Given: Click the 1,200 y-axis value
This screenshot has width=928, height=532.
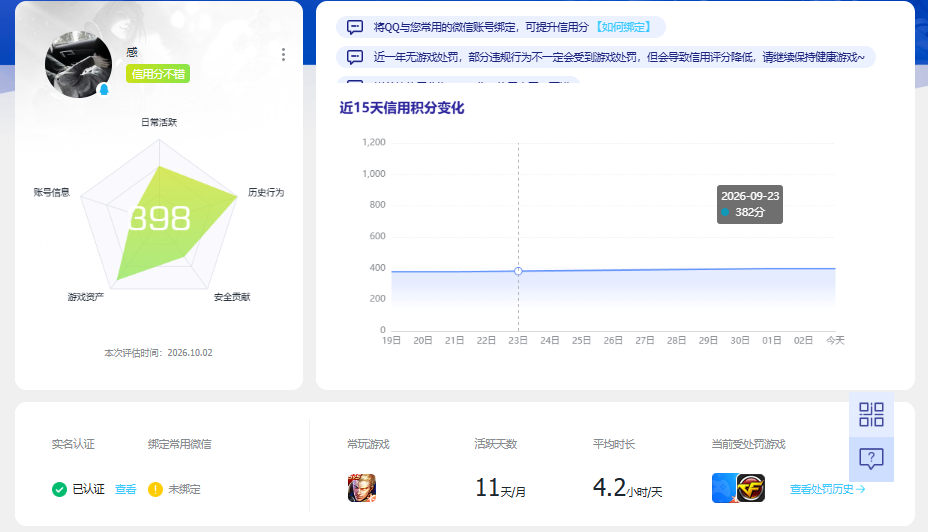Looking at the screenshot, I should pyautogui.click(x=373, y=142).
